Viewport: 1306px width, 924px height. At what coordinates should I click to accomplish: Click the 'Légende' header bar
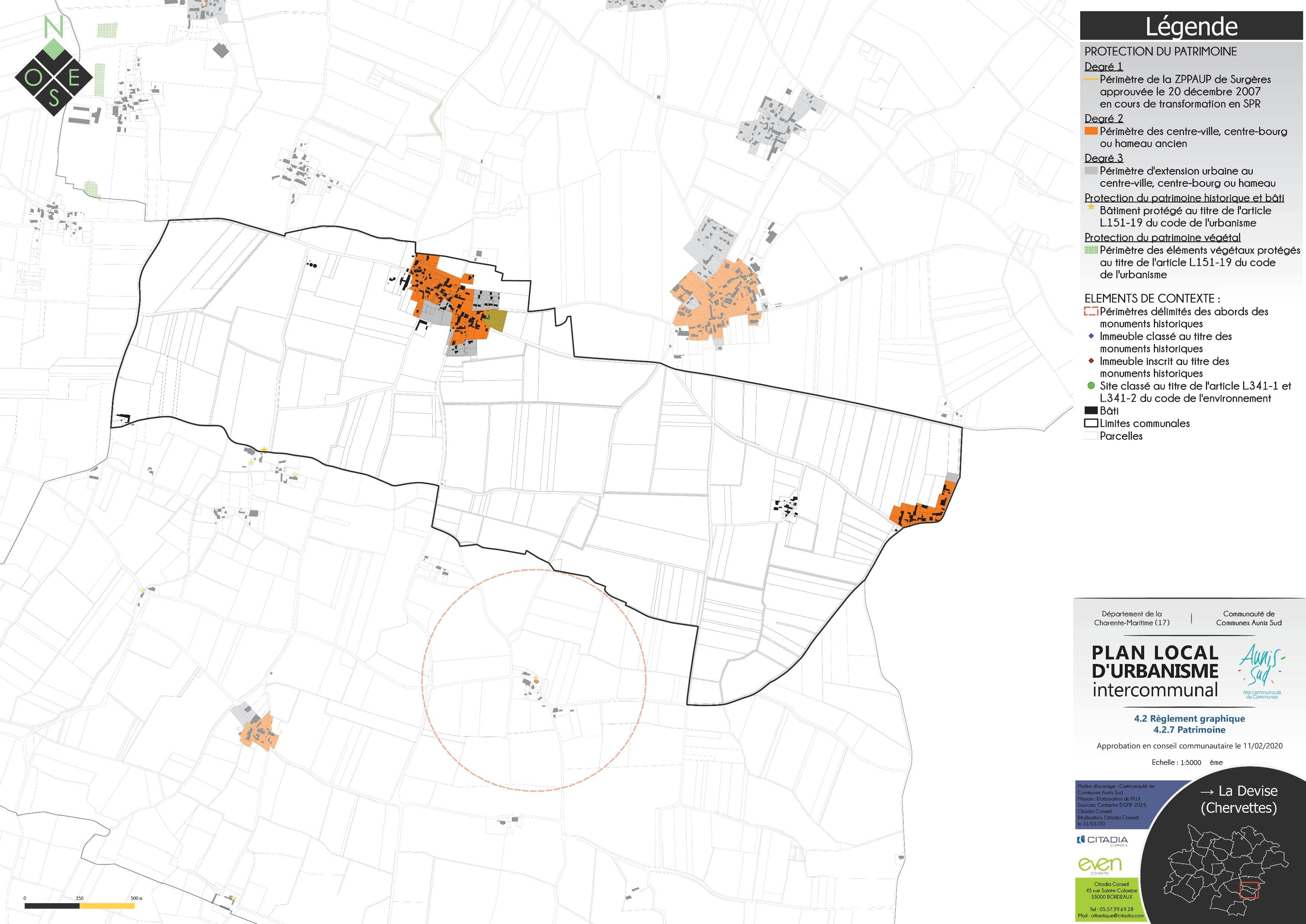click(x=1191, y=26)
